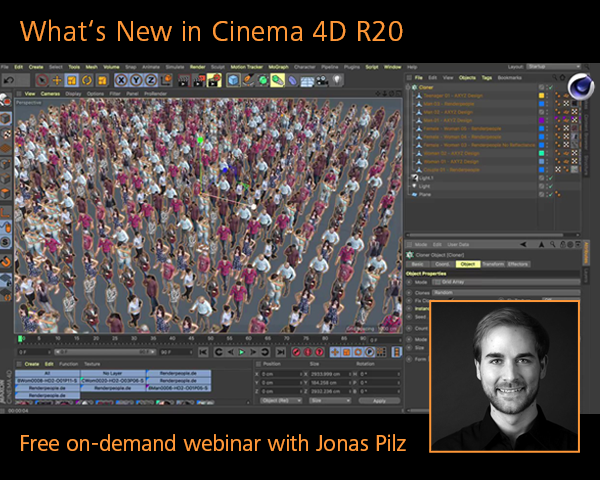Open the Object Manager Tags menu
This screenshot has width=600, height=480.
point(487,78)
